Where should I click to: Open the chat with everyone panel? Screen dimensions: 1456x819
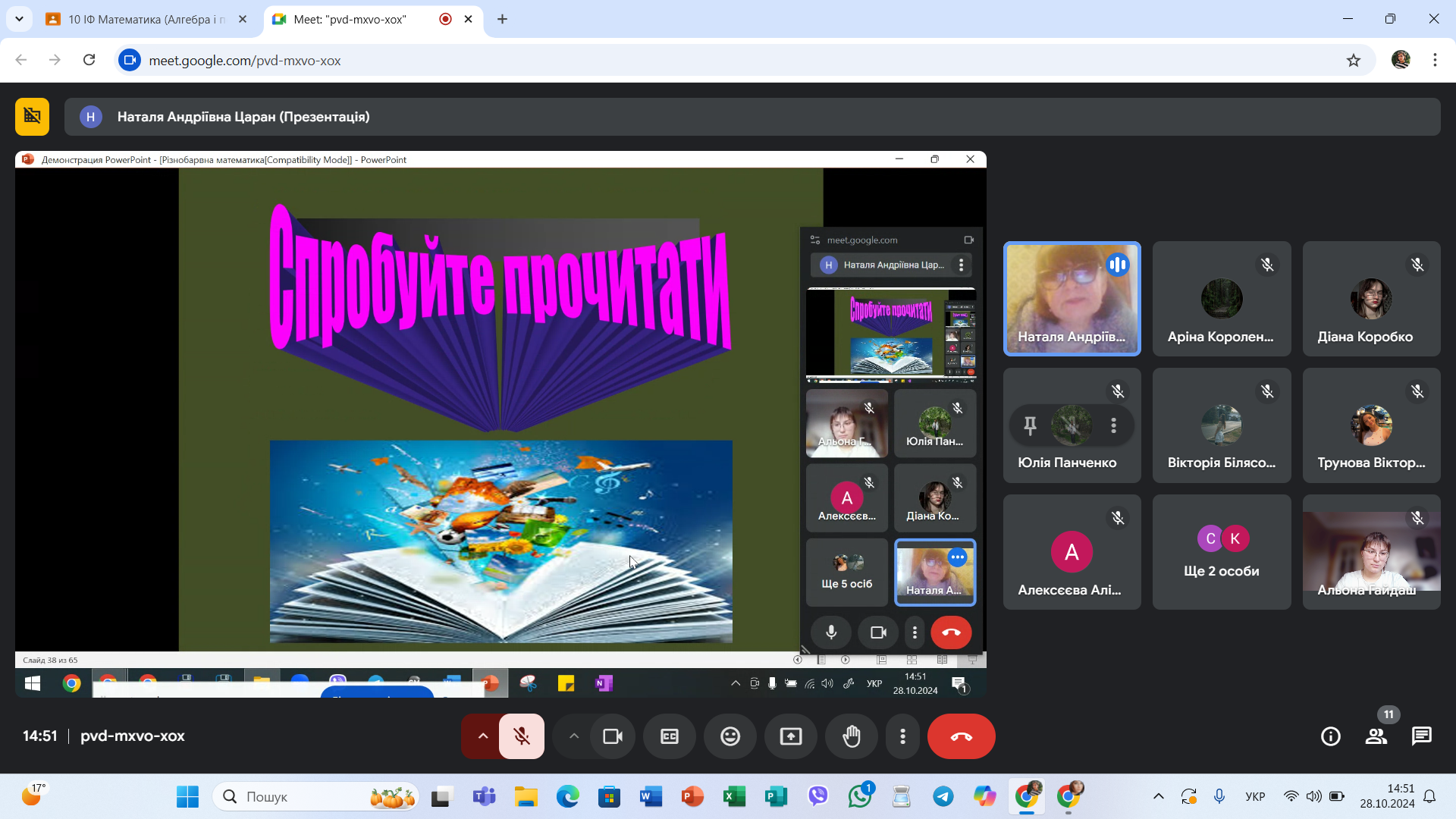[1422, 736]
